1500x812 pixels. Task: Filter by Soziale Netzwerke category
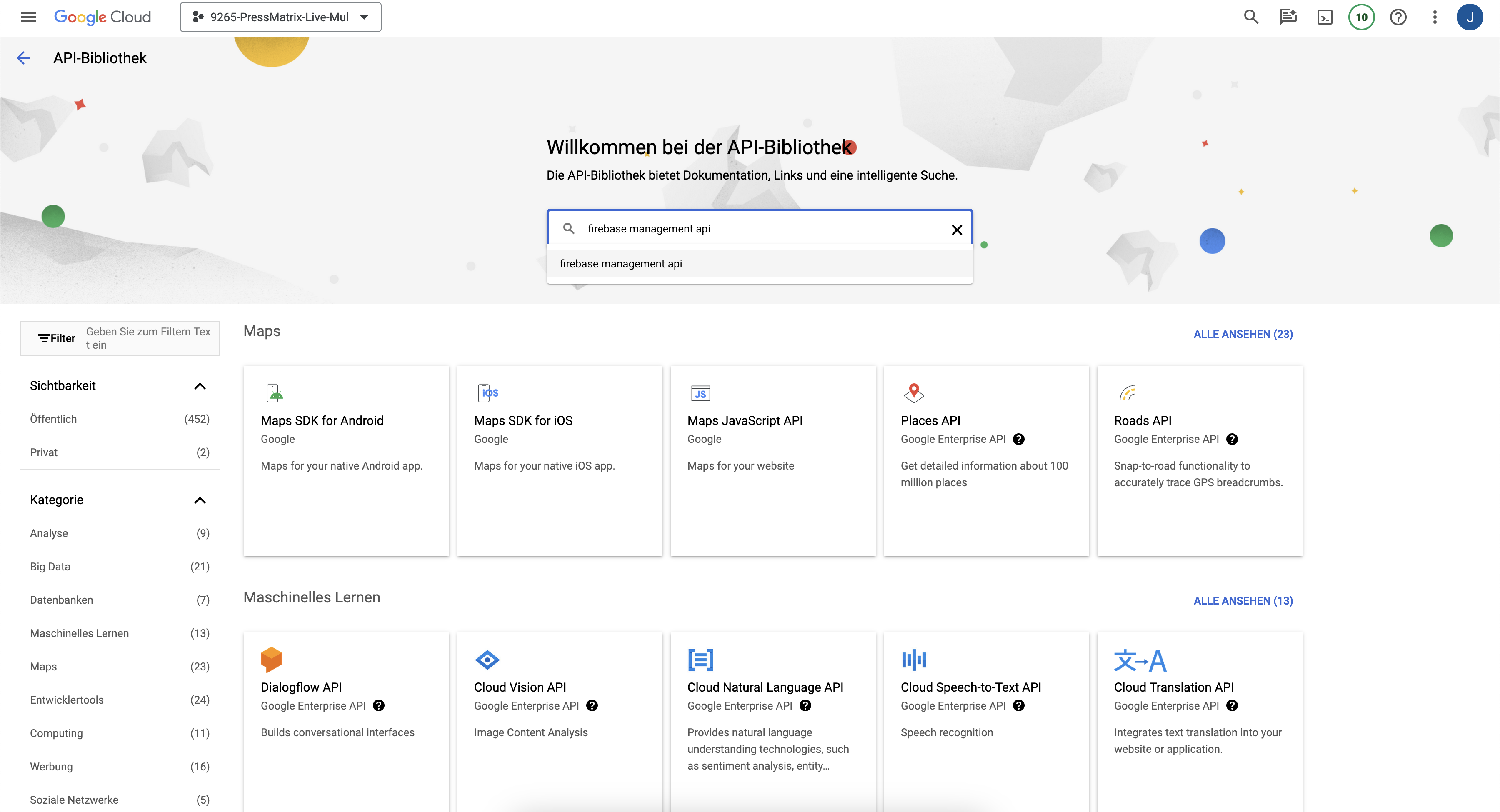tap(119, 800)
